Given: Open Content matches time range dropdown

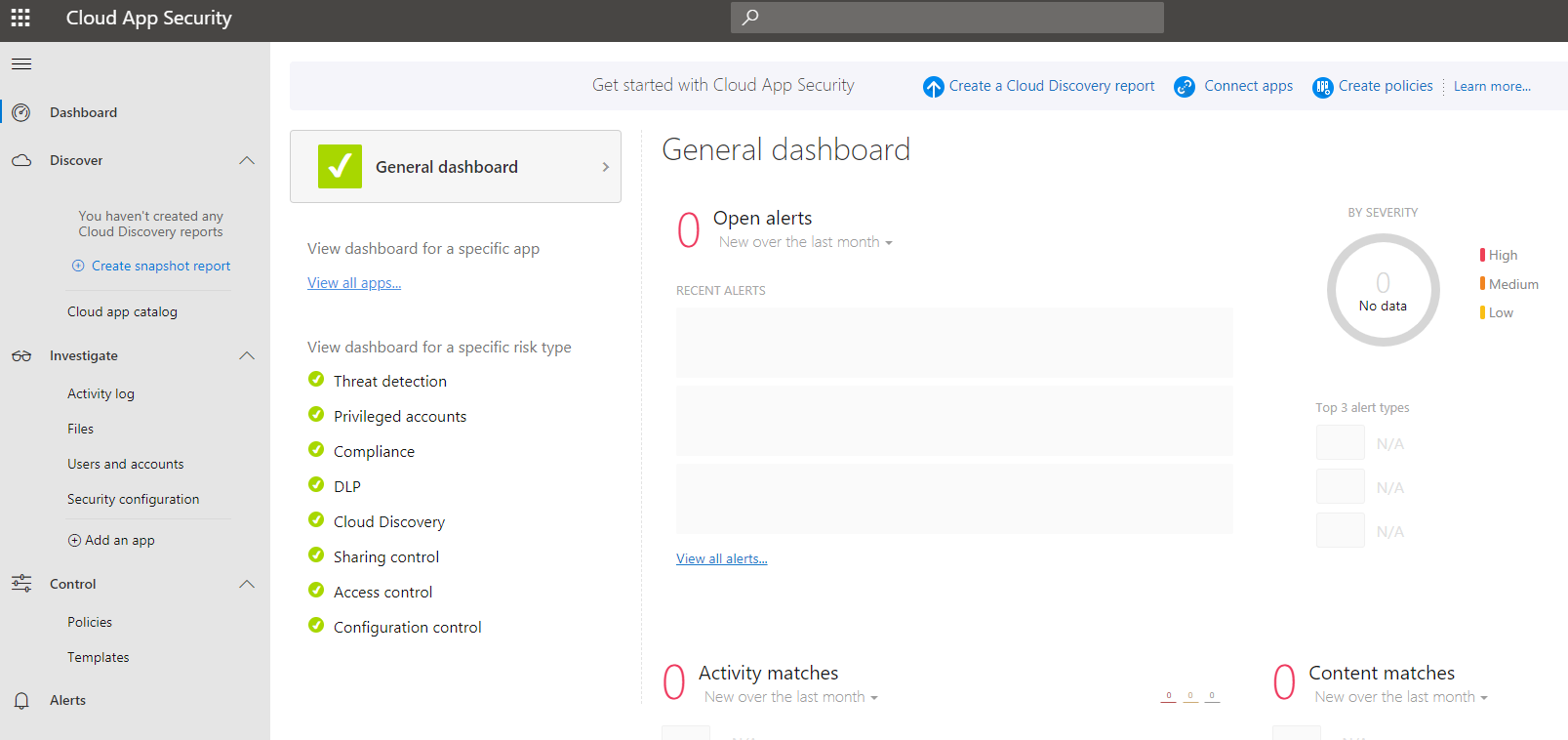Looking at the screenshot, I should click(1401, 697).
